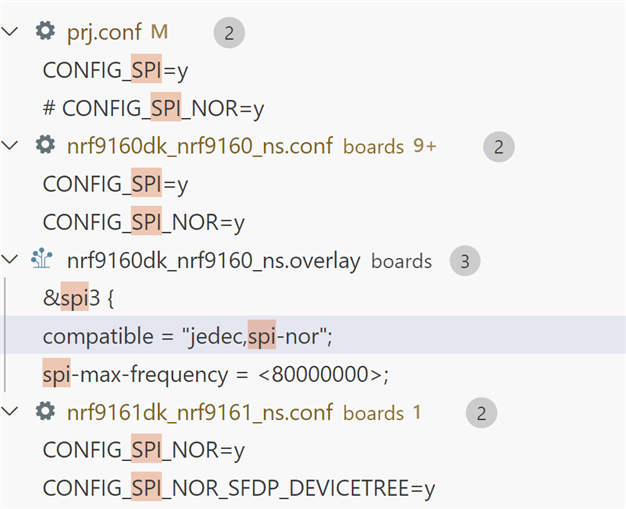The height and width of the screenshot is (509, 626).
Task: Open the prj.conf file name link
Action: (104, 32)
